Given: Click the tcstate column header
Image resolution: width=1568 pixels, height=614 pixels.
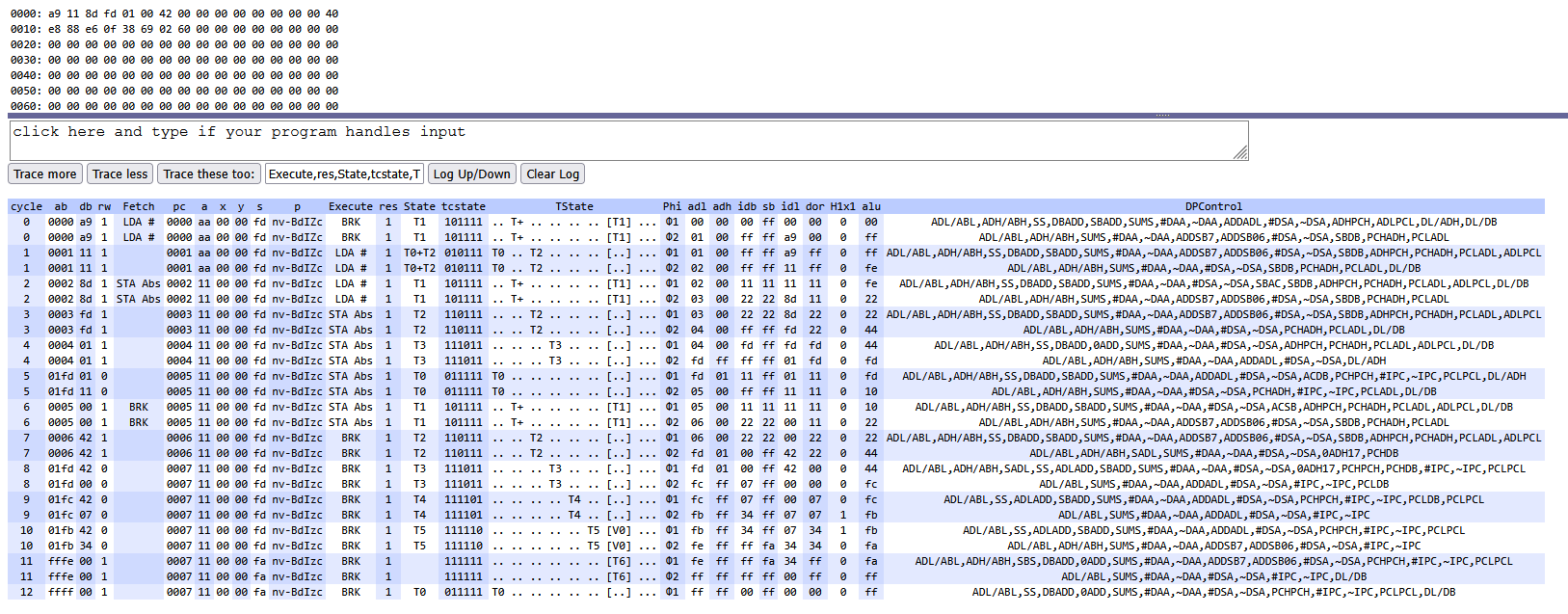Looking at the screenshot, I should (x=464, y=206).
